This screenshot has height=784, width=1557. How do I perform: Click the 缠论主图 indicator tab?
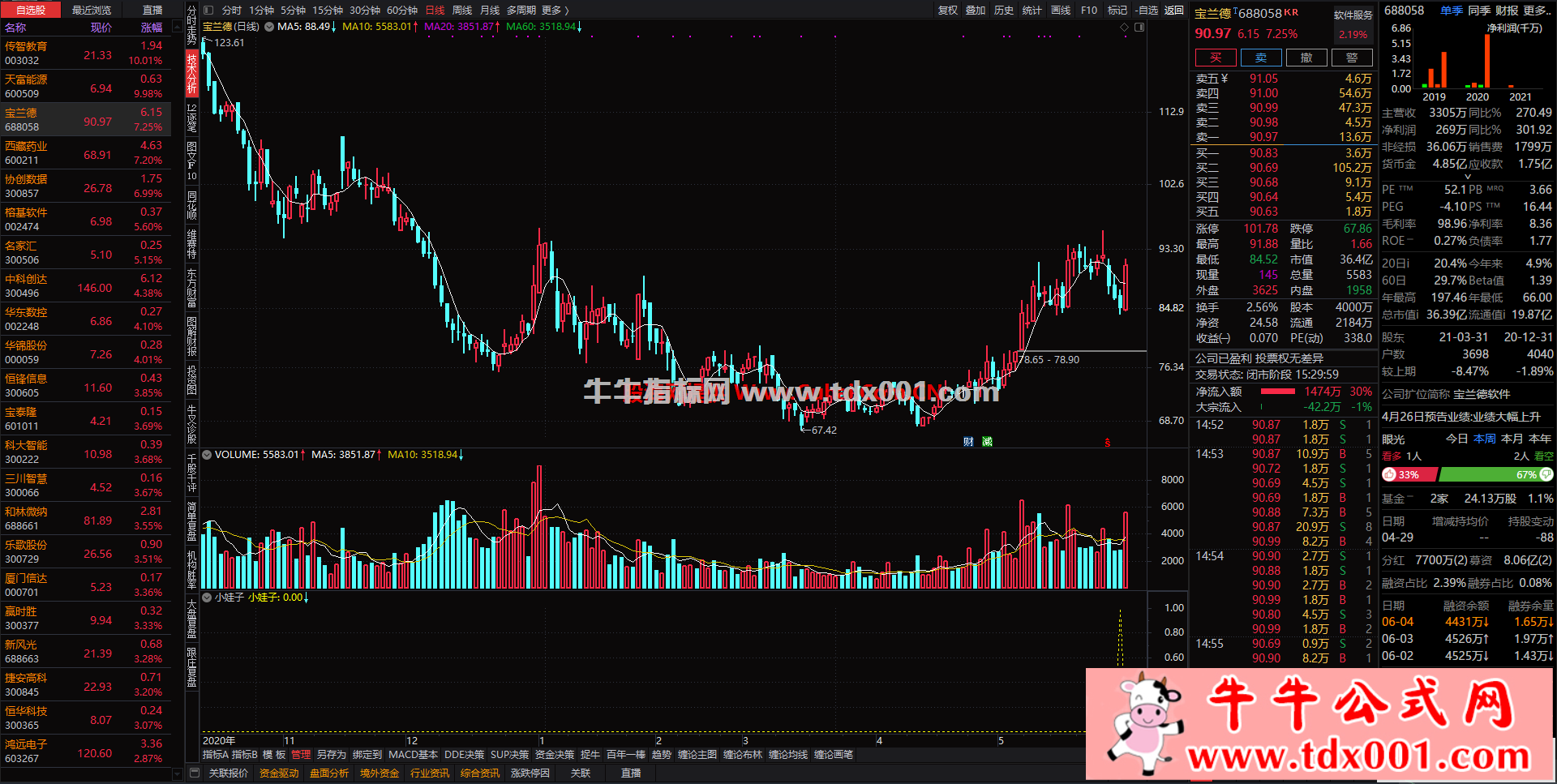tap(697, 755)
